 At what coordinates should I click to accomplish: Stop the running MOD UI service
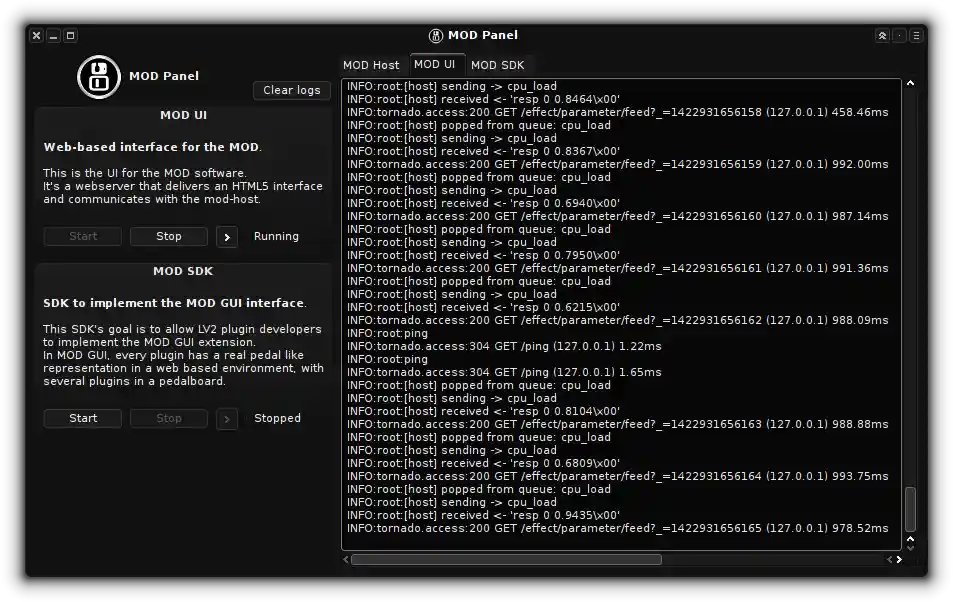[168, 236]
